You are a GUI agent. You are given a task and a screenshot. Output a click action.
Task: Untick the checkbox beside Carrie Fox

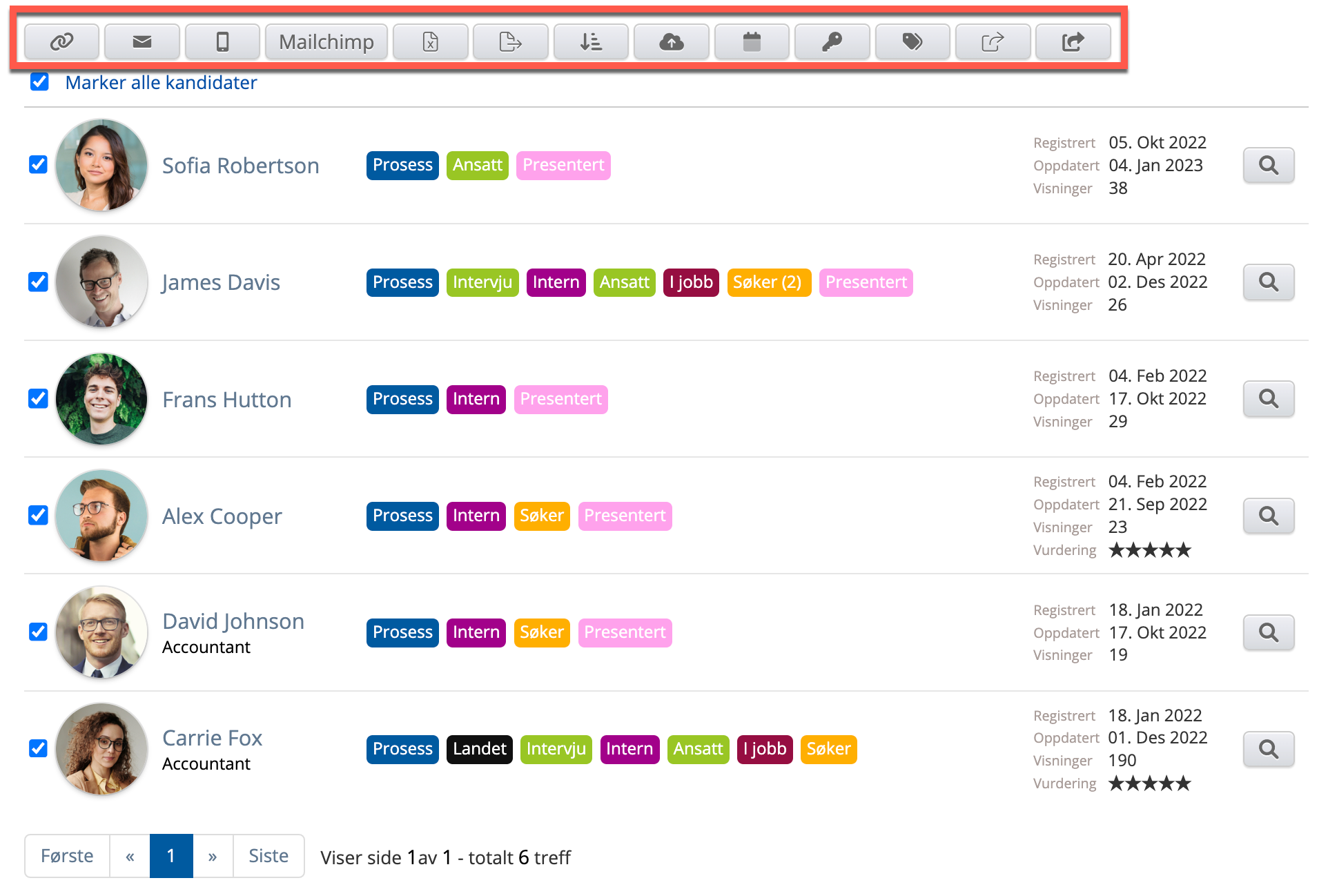pos(39,748)
